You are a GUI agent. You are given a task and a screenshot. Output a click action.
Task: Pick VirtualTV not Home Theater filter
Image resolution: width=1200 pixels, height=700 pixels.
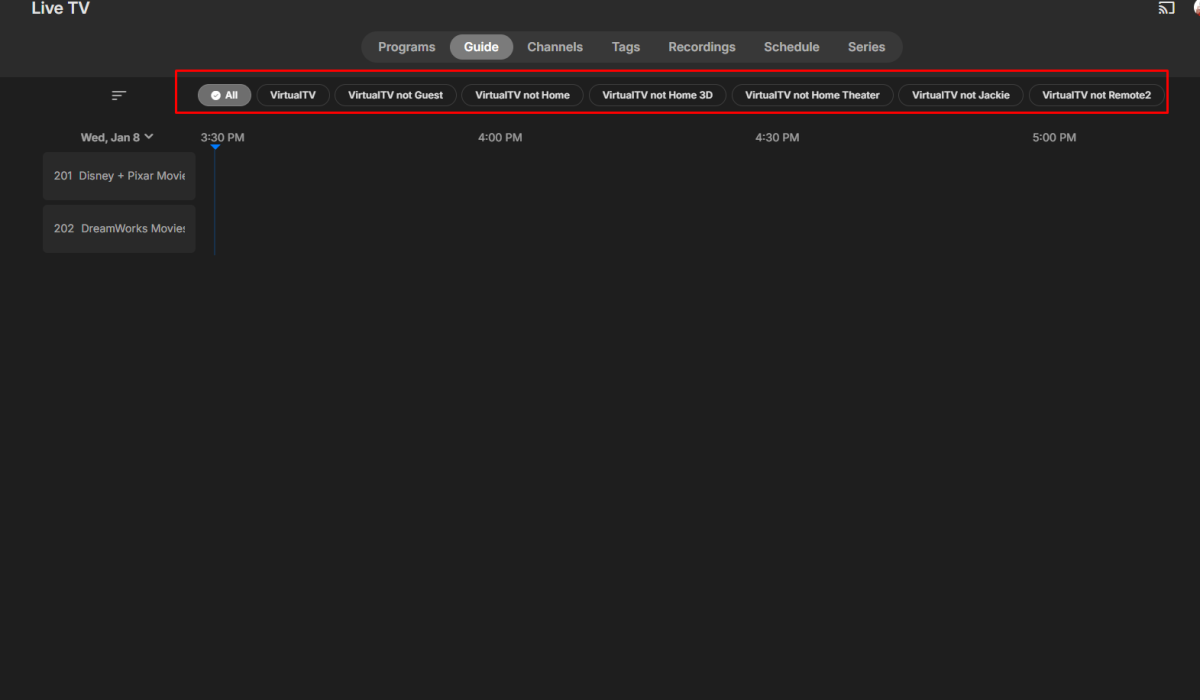pos(813,95)
